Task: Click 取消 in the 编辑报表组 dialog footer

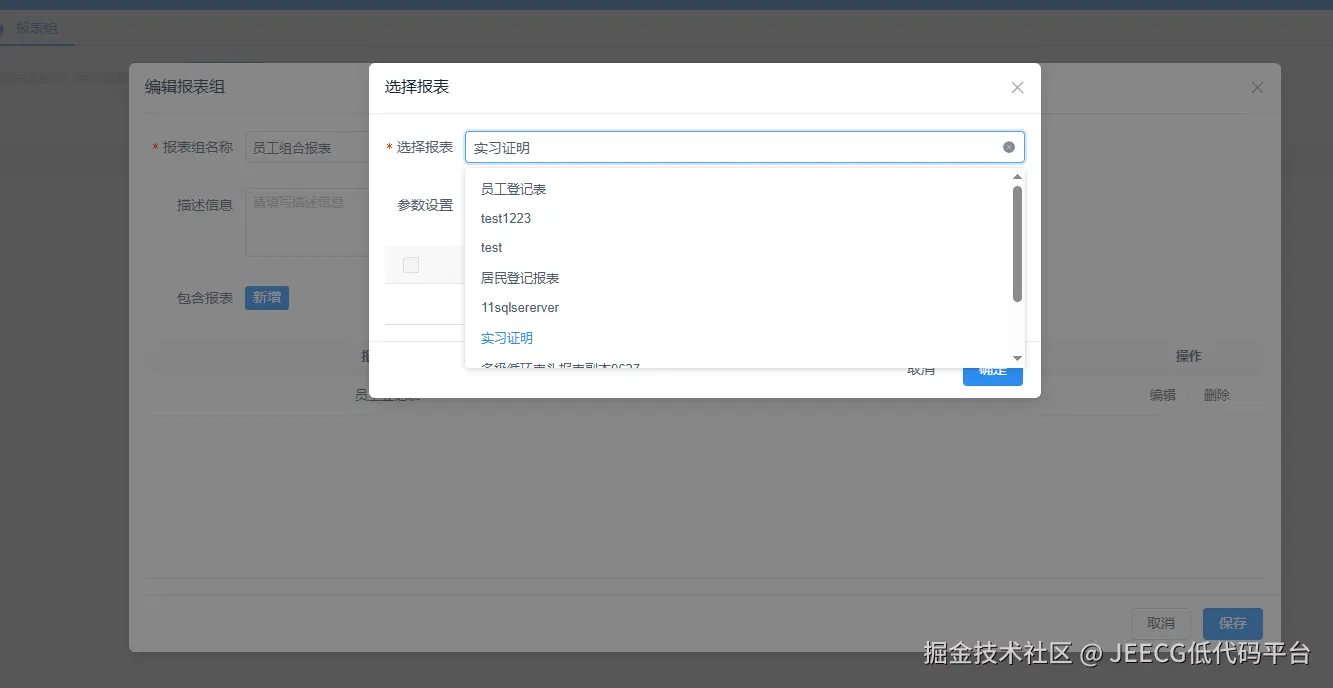Action: pos(1161,623)
